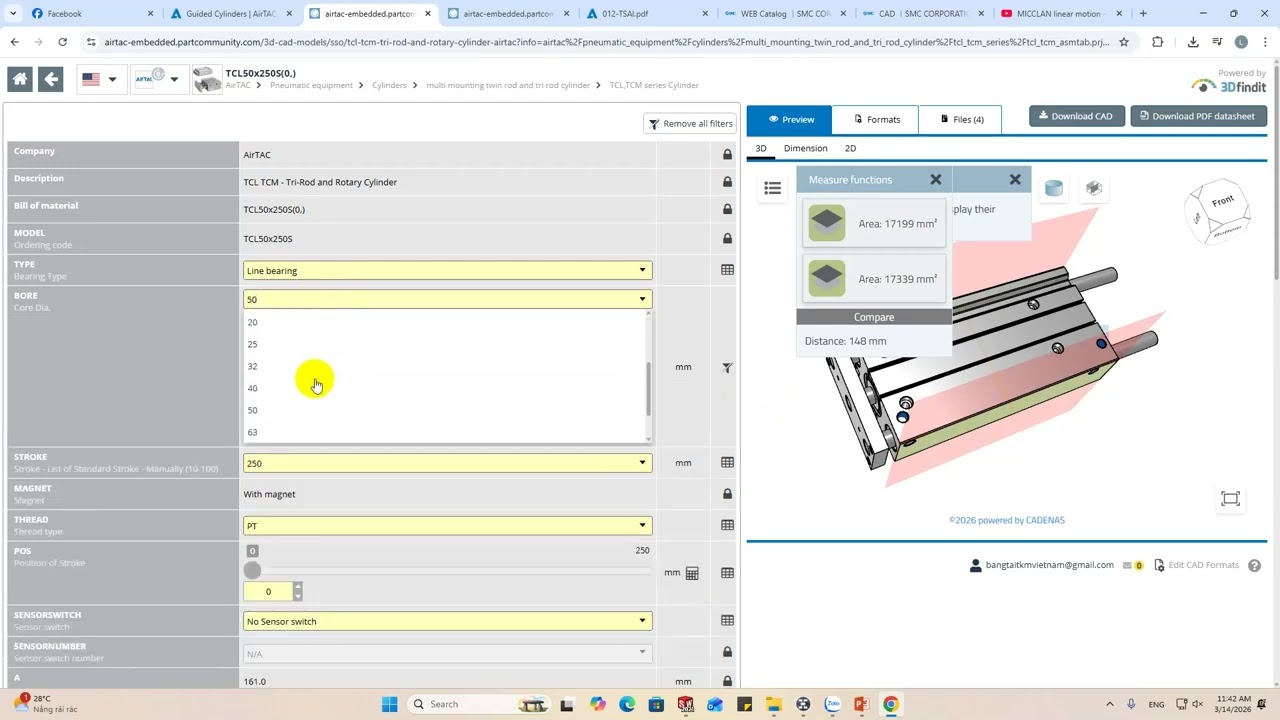Click the filter icon in BORE row
Screen dimensions: 1280x720
click(727, 367)
